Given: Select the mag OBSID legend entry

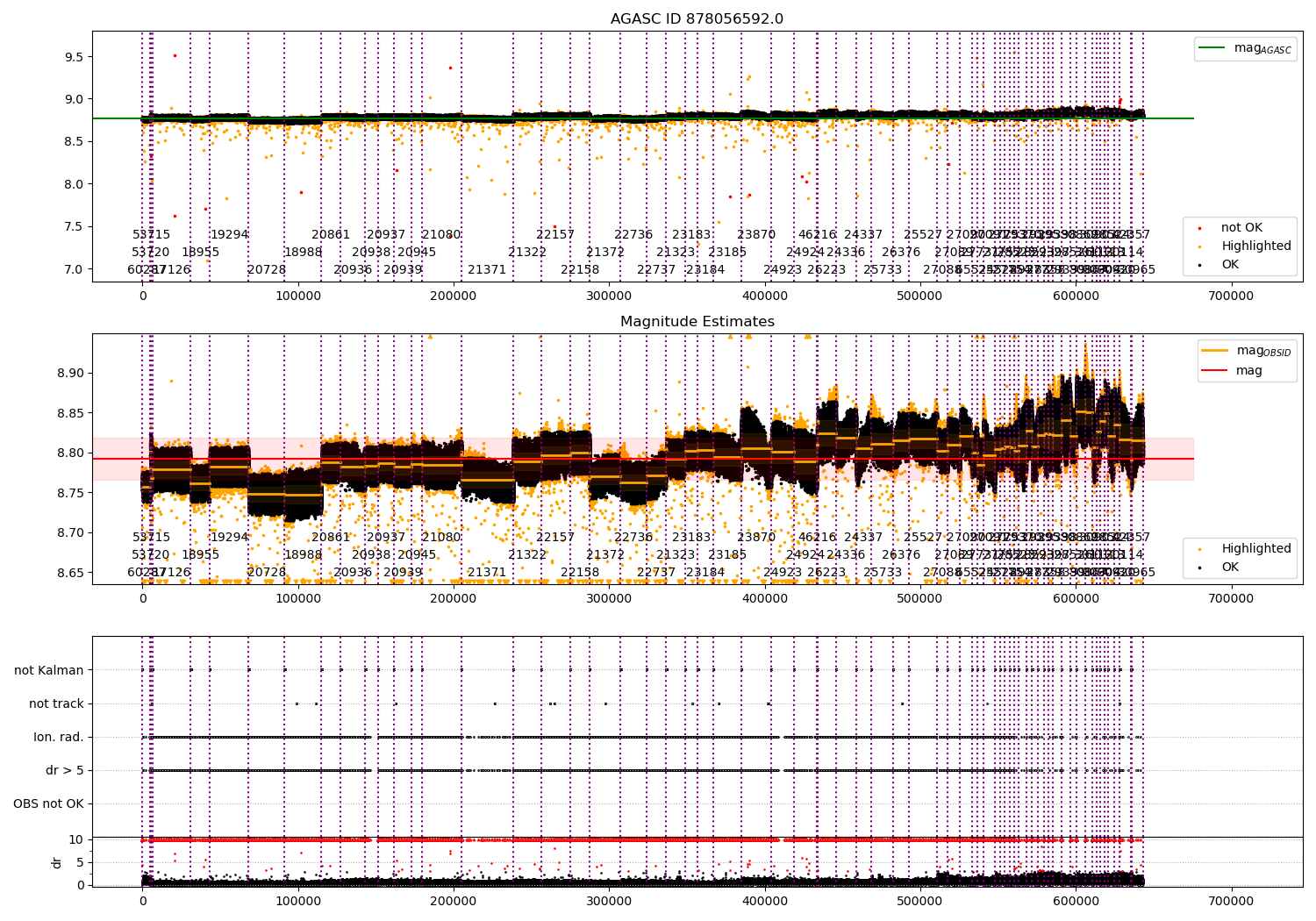Looking at the screenshot, I should pyautogui.click(x=1247, y=351).
